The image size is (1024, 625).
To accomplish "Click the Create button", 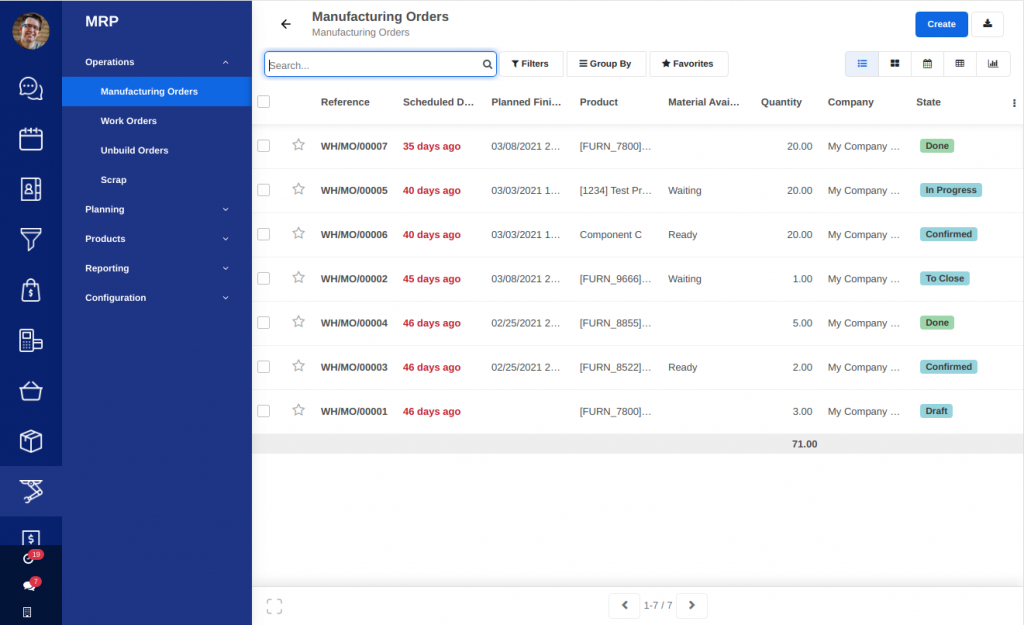I will coord(941,23).
